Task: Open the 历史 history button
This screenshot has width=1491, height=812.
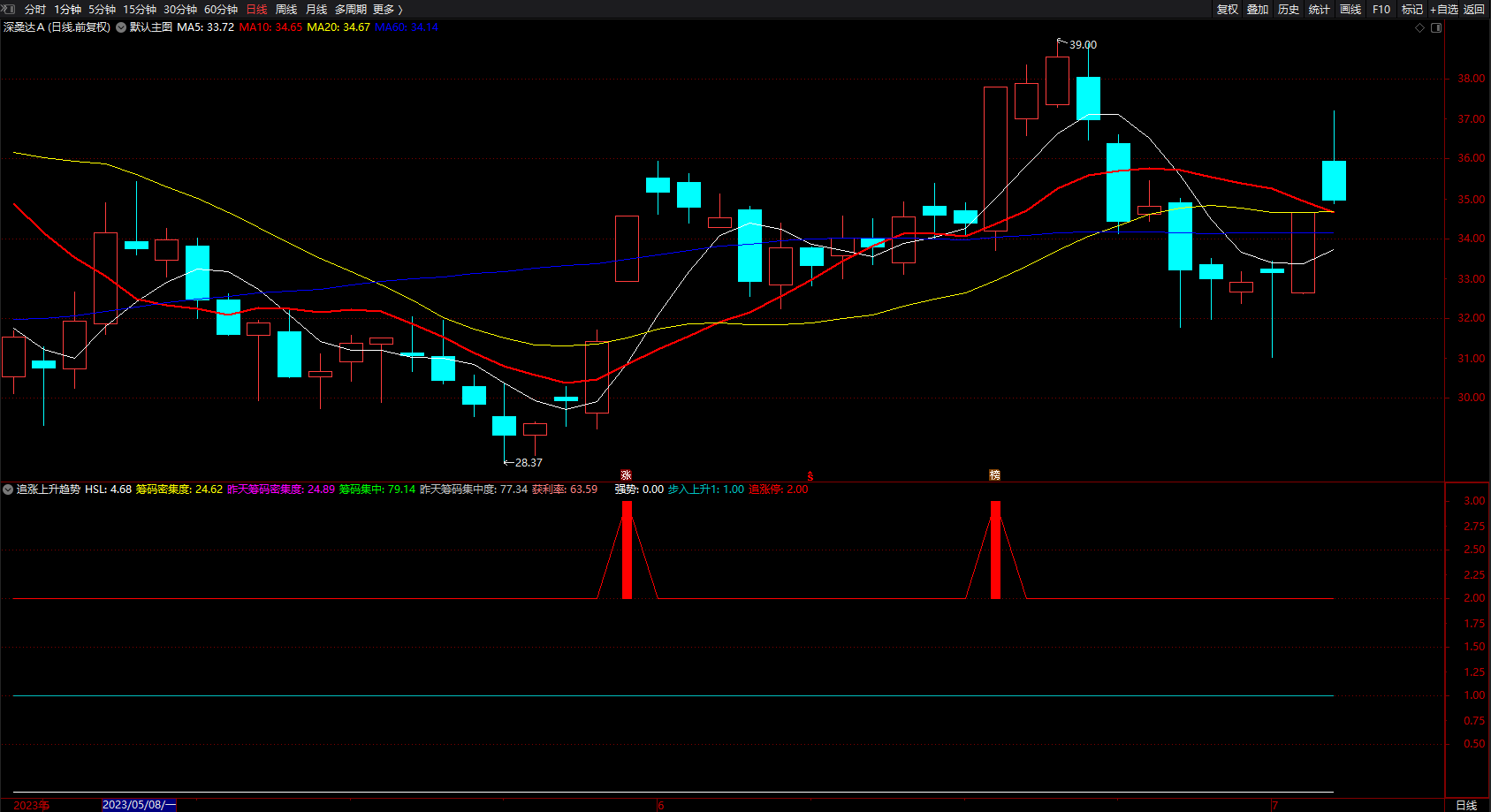Action: 1289,10
